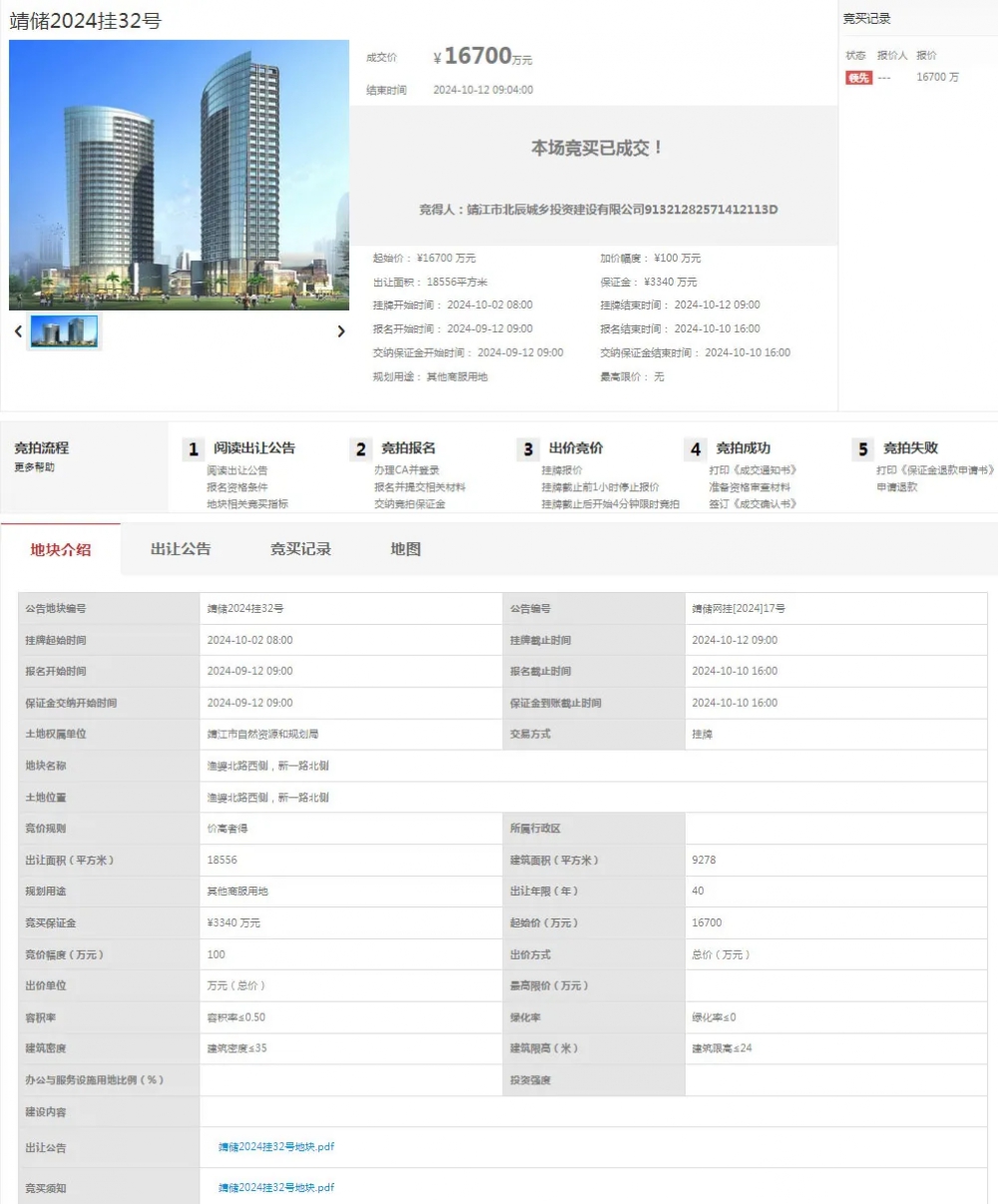Viewport: 998px width, 1204px height.
Task: Open the large twin-tower property image
Action: point(179,175)
